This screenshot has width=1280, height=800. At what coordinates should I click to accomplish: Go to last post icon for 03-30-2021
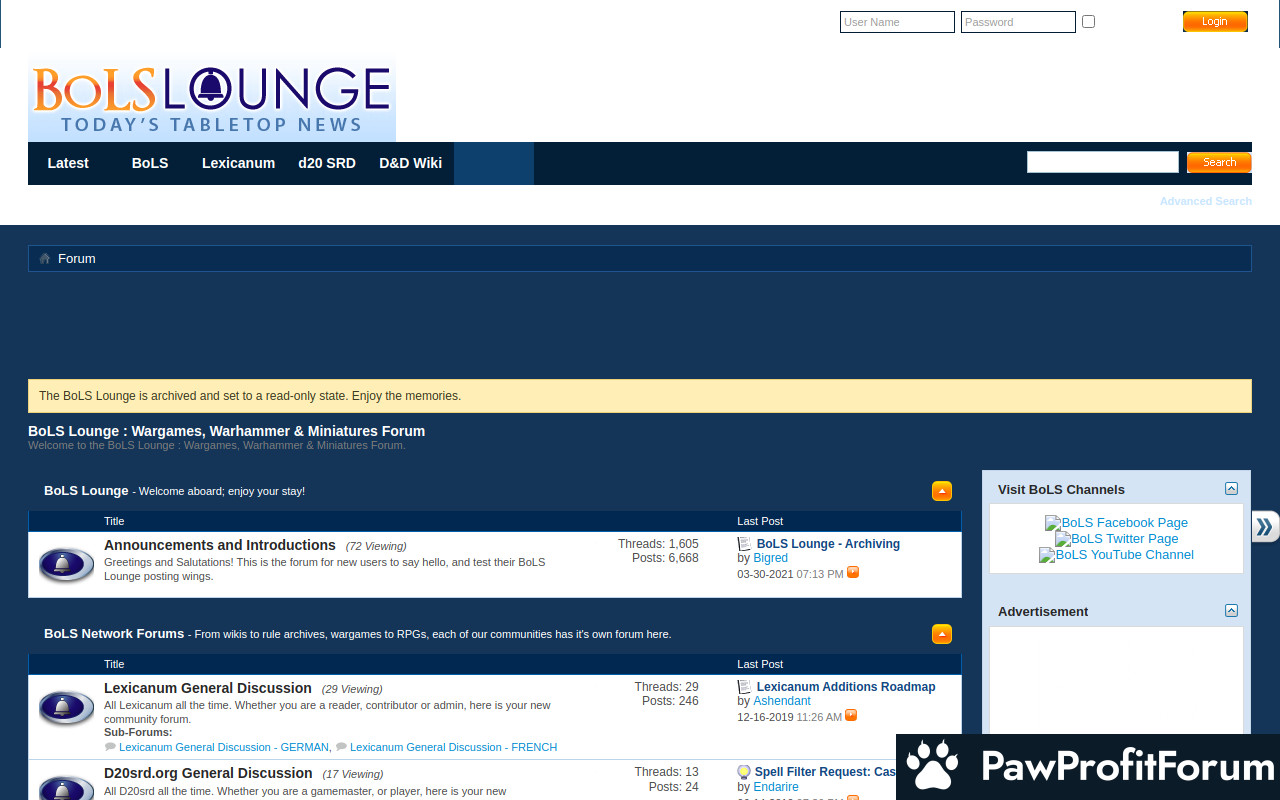point(853,572)
